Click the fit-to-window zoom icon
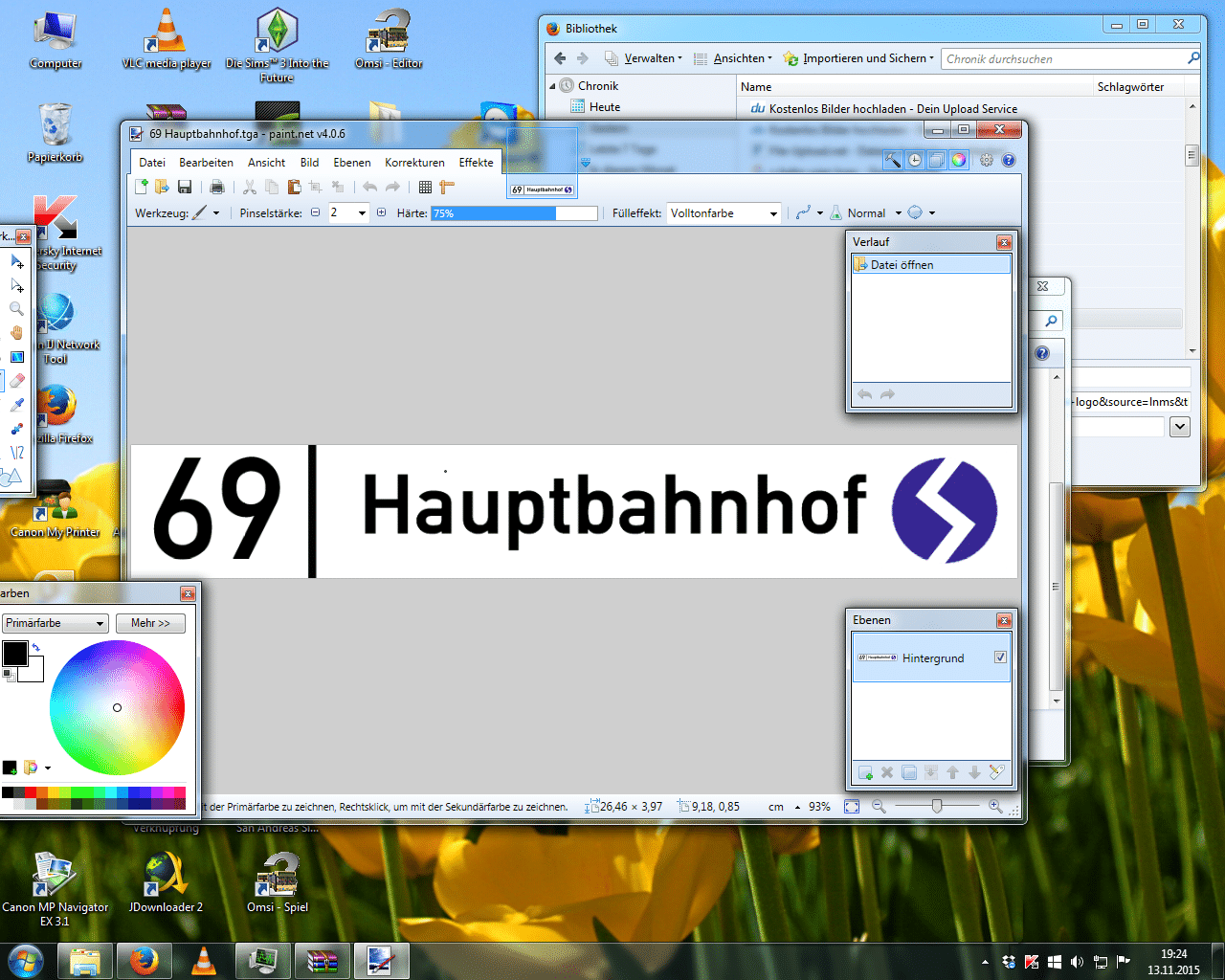This screenshot has height=980, width=1225. click(x=852, y=807)
